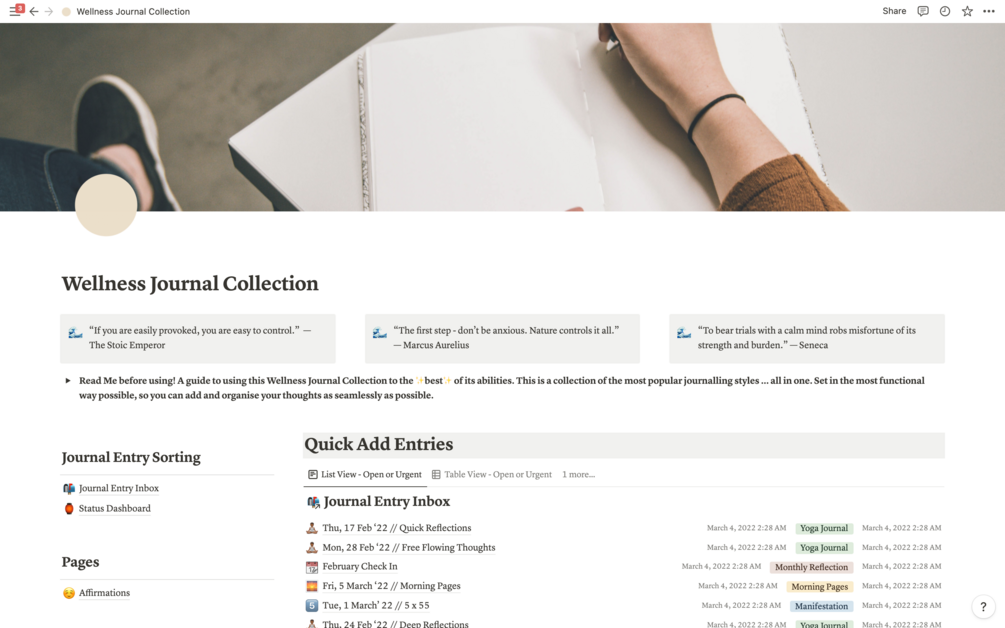Favorite the page with star icon
The width and height of the screenshot is (1005, 628).
(967, 11)
